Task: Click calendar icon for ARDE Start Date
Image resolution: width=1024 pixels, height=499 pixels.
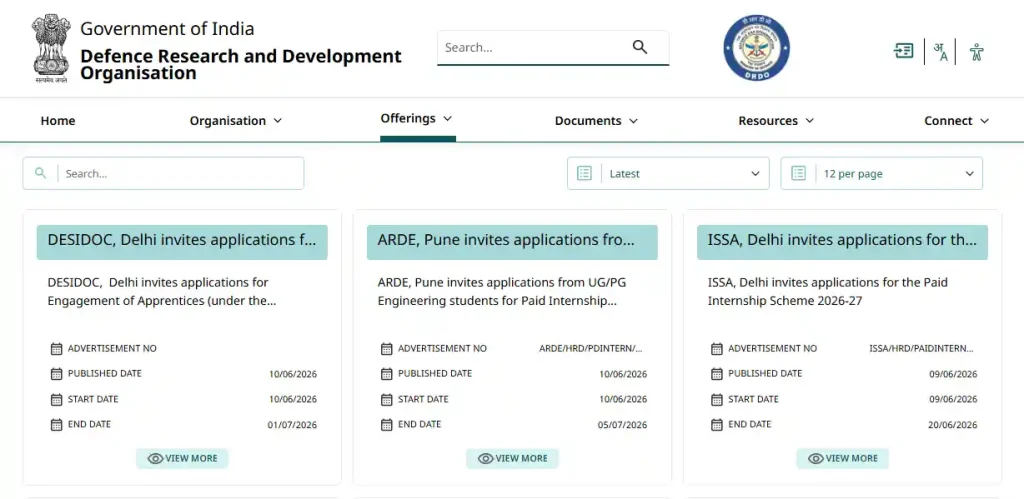Action: coord(387,399)
